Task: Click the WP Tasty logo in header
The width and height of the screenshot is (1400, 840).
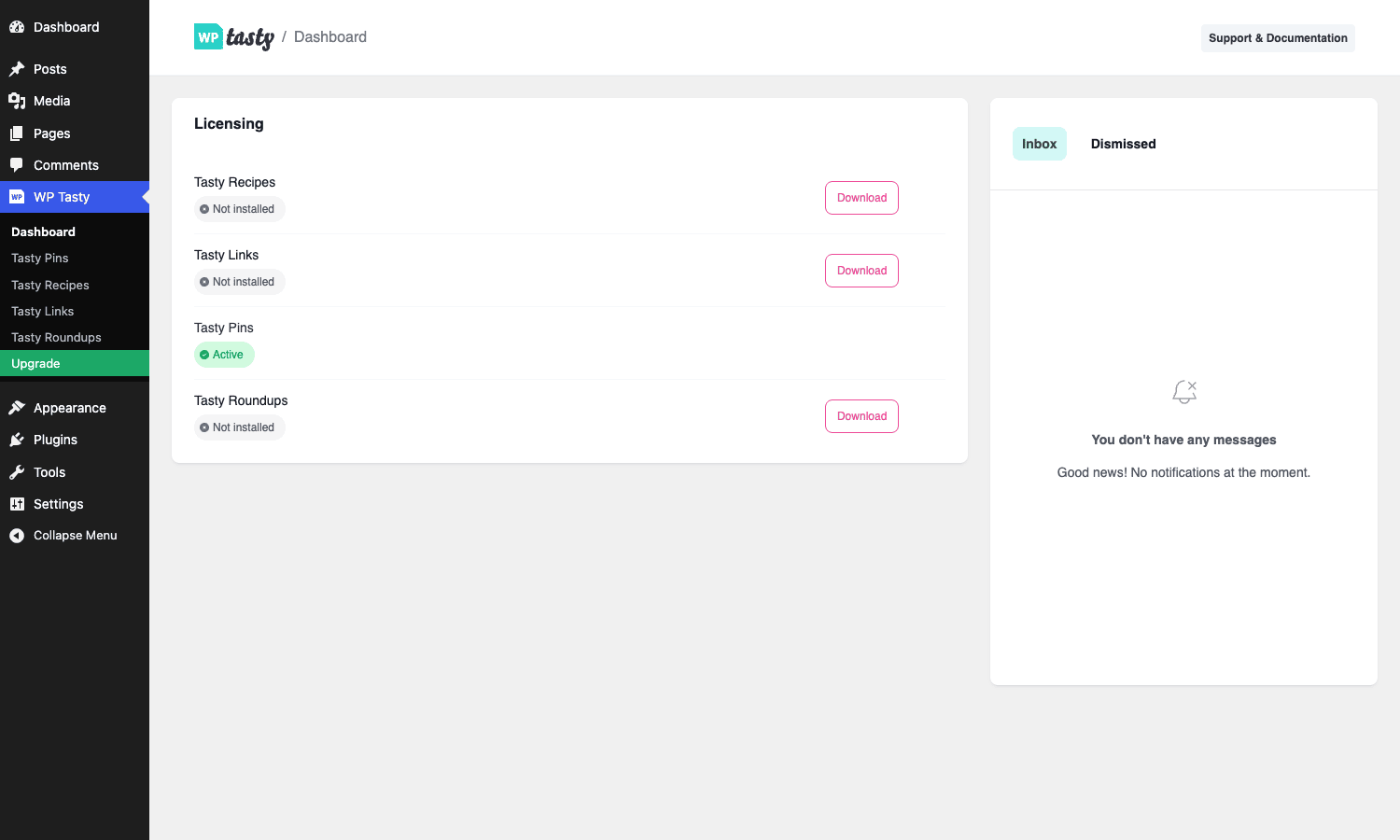Action: (234, 37)
